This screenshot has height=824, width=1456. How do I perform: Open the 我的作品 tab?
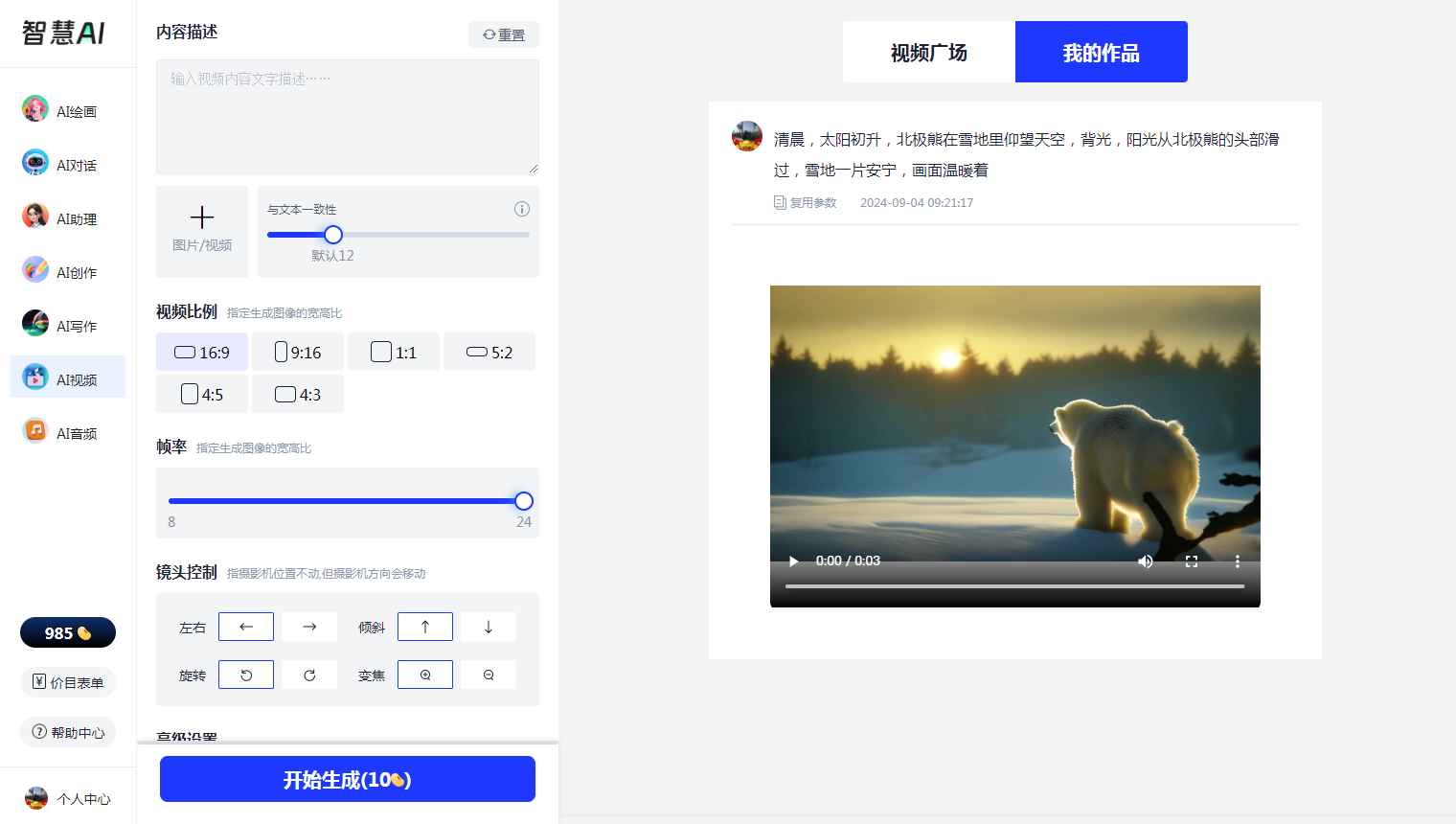(x=1100, y=52)
